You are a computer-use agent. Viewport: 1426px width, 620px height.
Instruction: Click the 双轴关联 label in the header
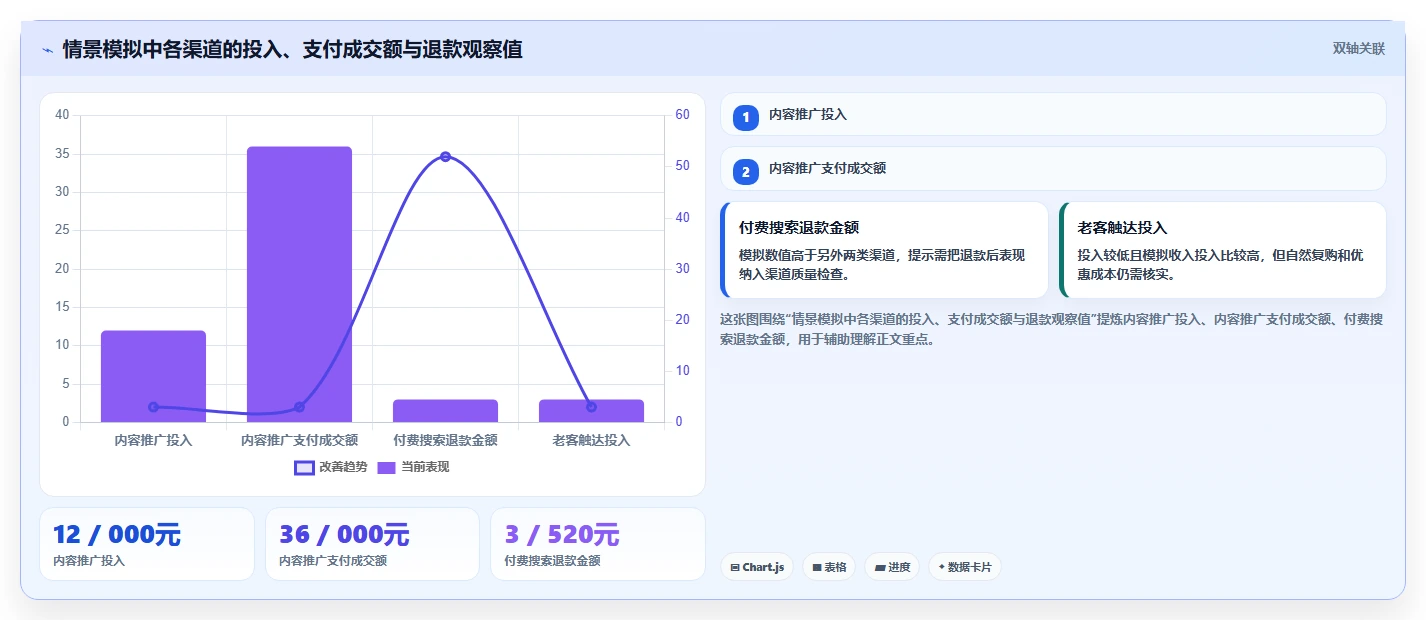point(1359,48)
